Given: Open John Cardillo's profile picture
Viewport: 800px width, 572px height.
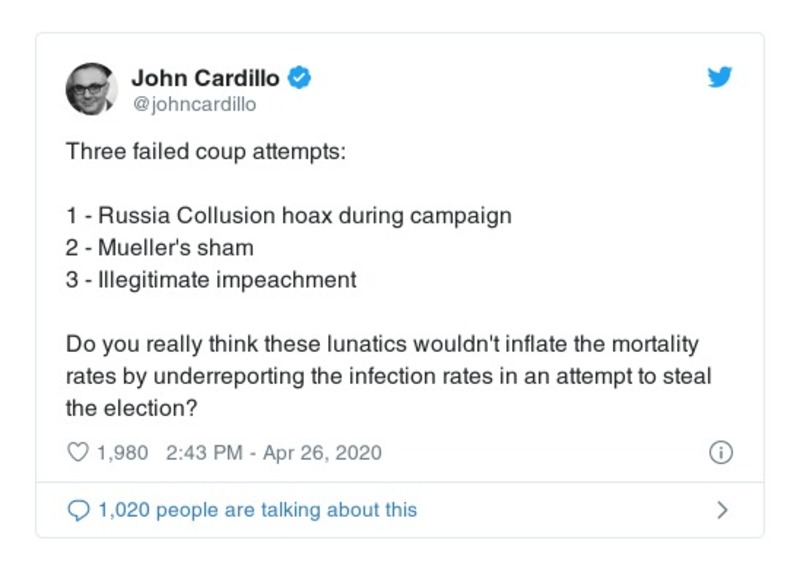Looking at the screenshot, I should pos(92,89).
